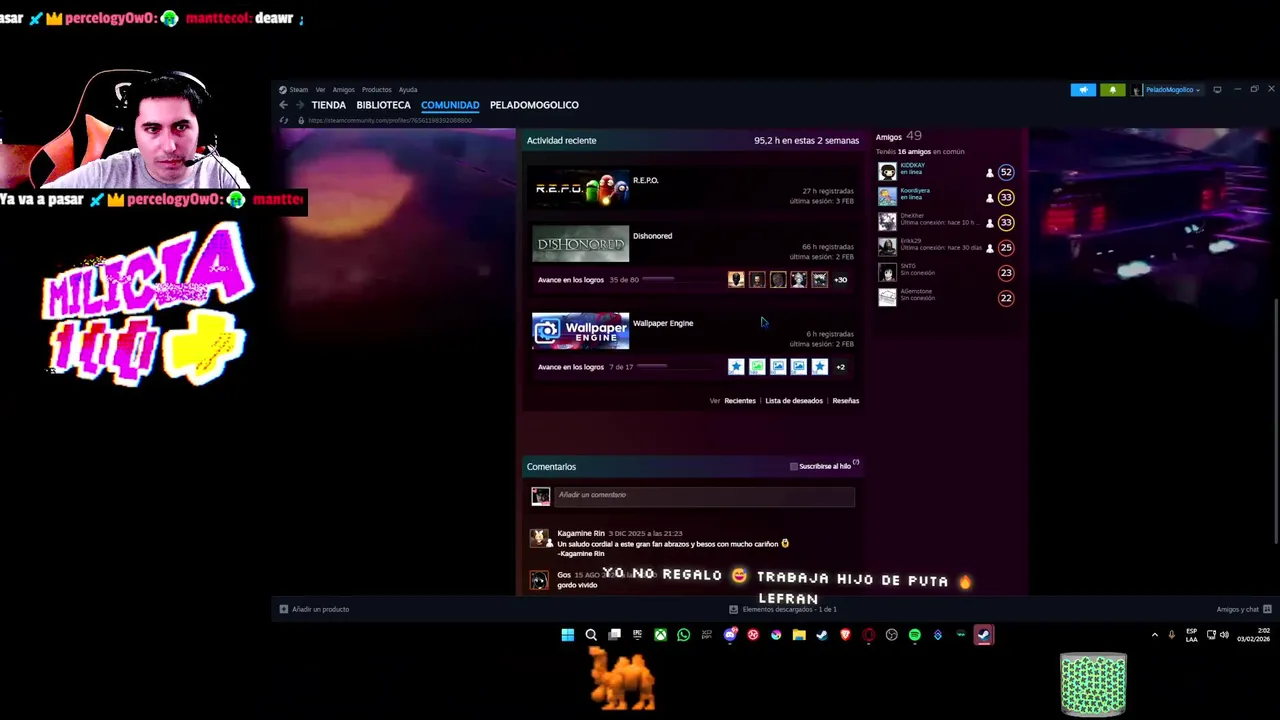Click the Steam page URL bar
This screenshot has height=720, width=1280.
coord(390,120)
